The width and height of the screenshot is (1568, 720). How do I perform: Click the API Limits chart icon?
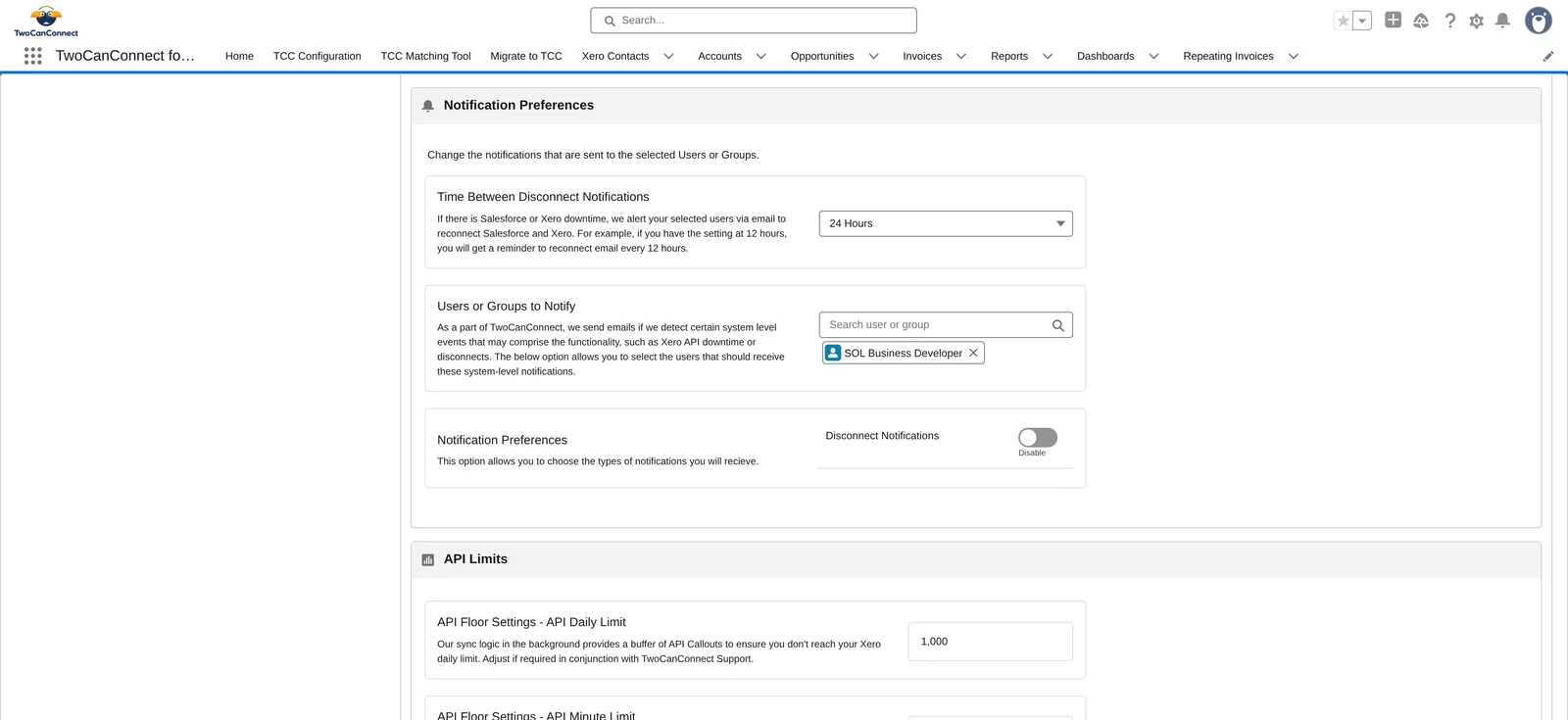coord(428,559)
